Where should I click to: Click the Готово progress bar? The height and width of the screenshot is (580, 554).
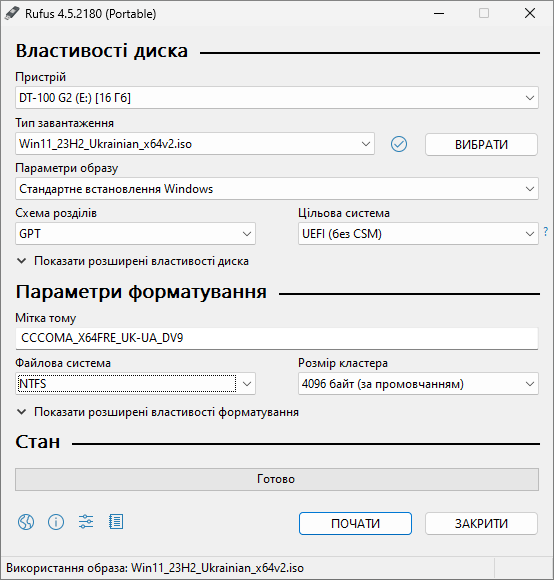tap(277, 479)
